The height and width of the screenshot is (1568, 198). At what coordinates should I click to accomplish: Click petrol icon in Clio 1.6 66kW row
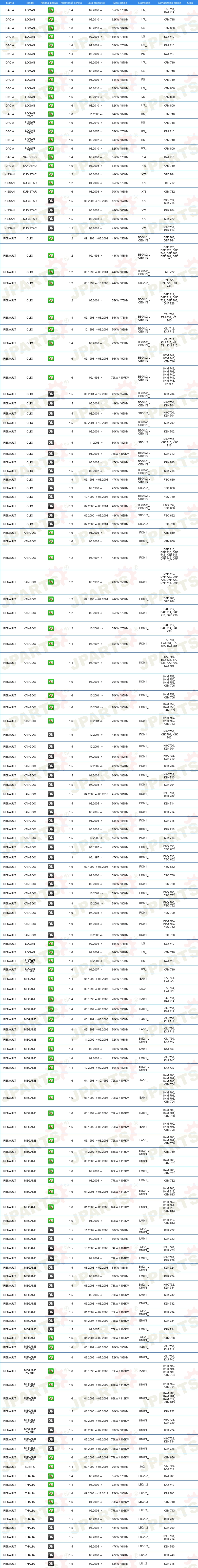click(51, 359)
